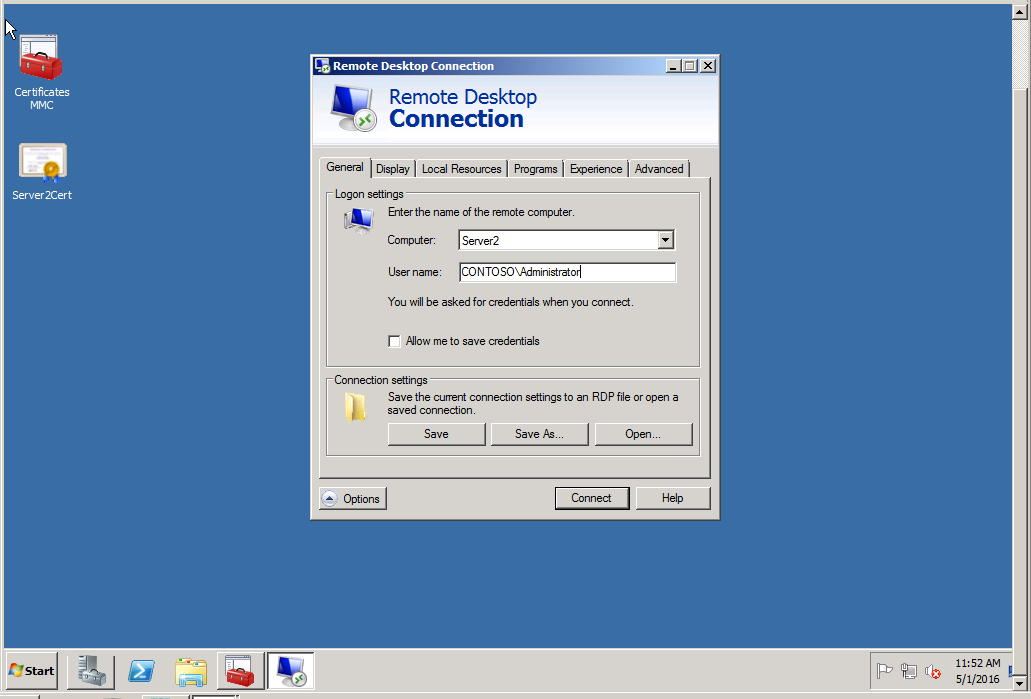Viewport: 1031px width, 699px height.
Task: Click the muted volume tray icon
Action: [x=932, y=671]
